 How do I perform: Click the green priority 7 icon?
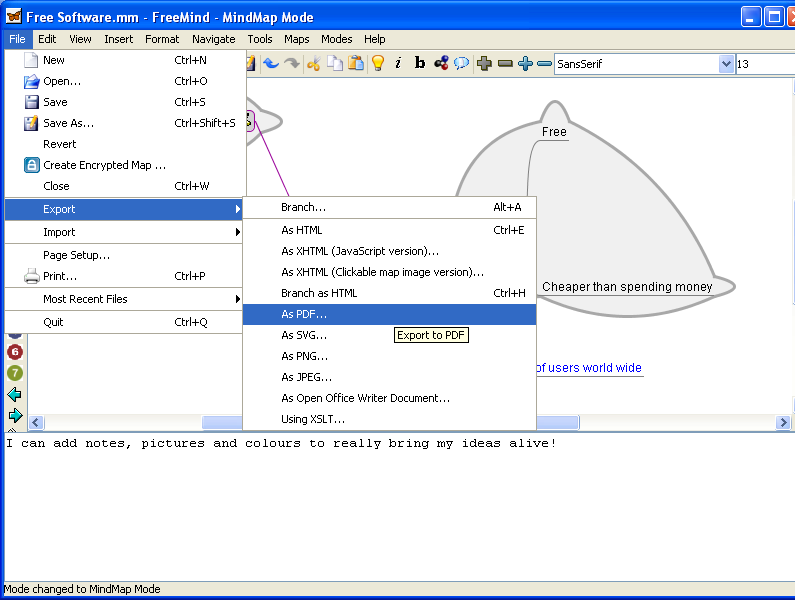coord(15,373)
